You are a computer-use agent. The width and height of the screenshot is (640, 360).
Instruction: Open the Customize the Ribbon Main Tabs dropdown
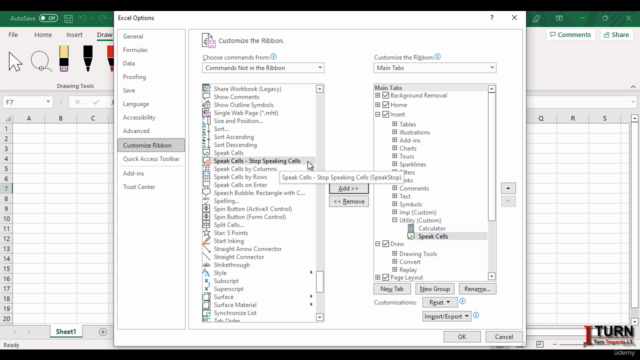pos(435,68)
